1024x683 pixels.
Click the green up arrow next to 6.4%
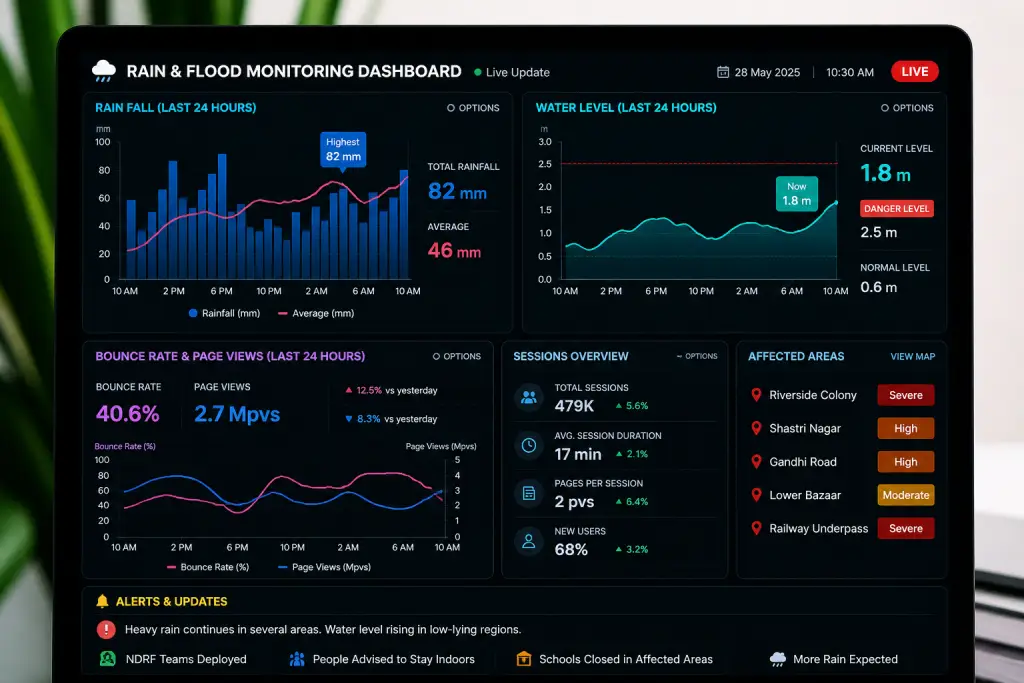(x=618, y=501)
